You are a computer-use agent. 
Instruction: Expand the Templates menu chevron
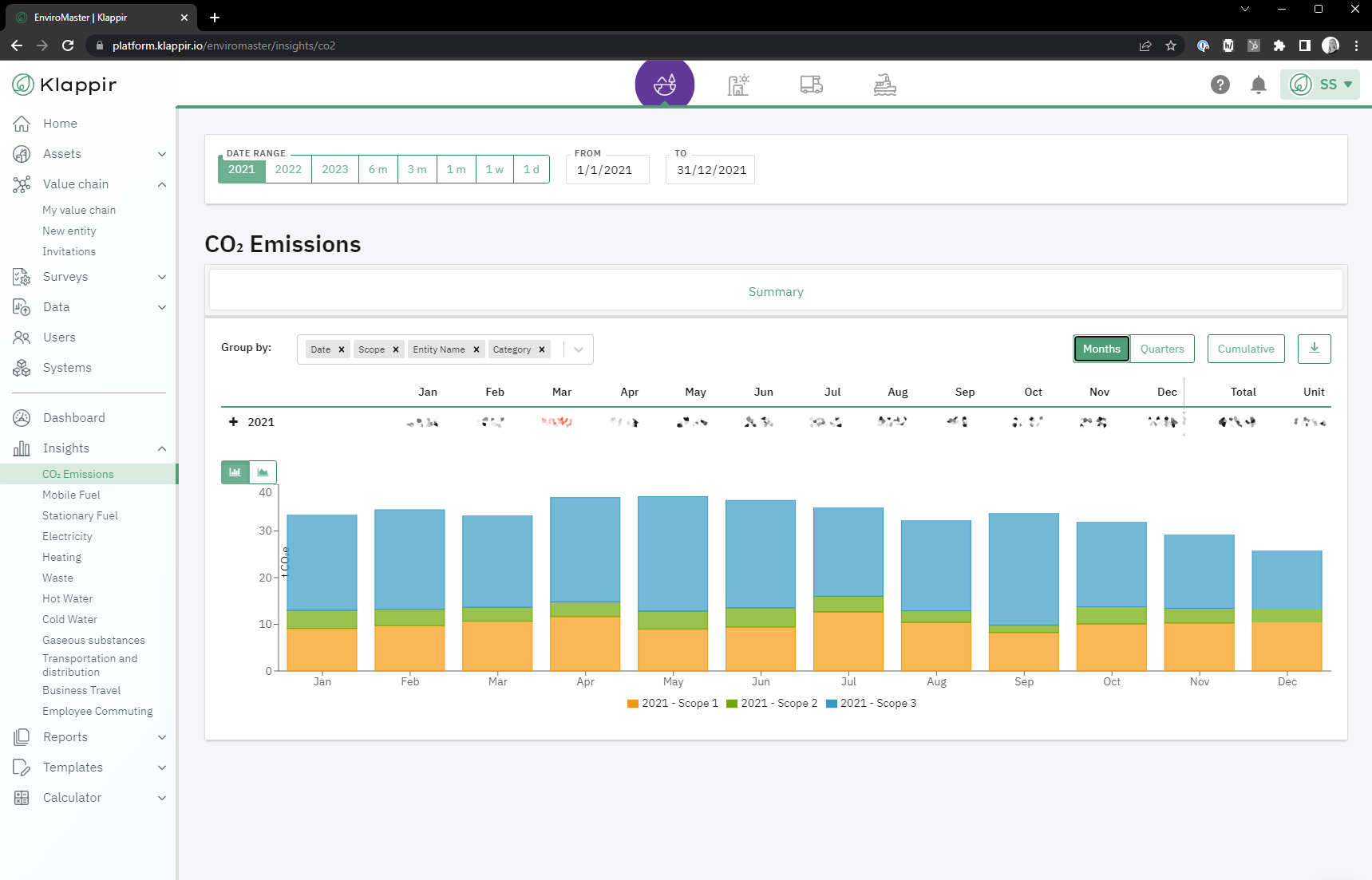click(162, 768)
